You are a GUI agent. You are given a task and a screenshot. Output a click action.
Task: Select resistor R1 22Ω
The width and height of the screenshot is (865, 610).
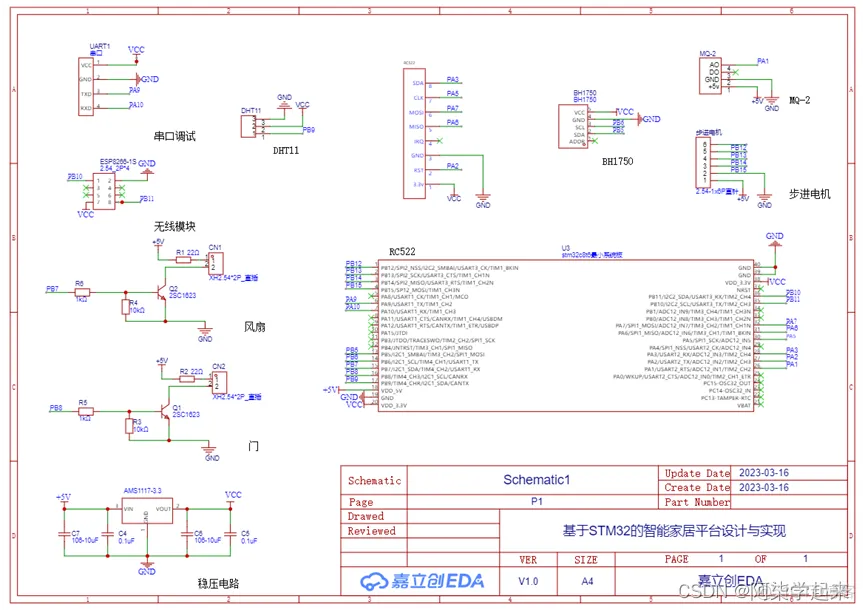point(183,260)
